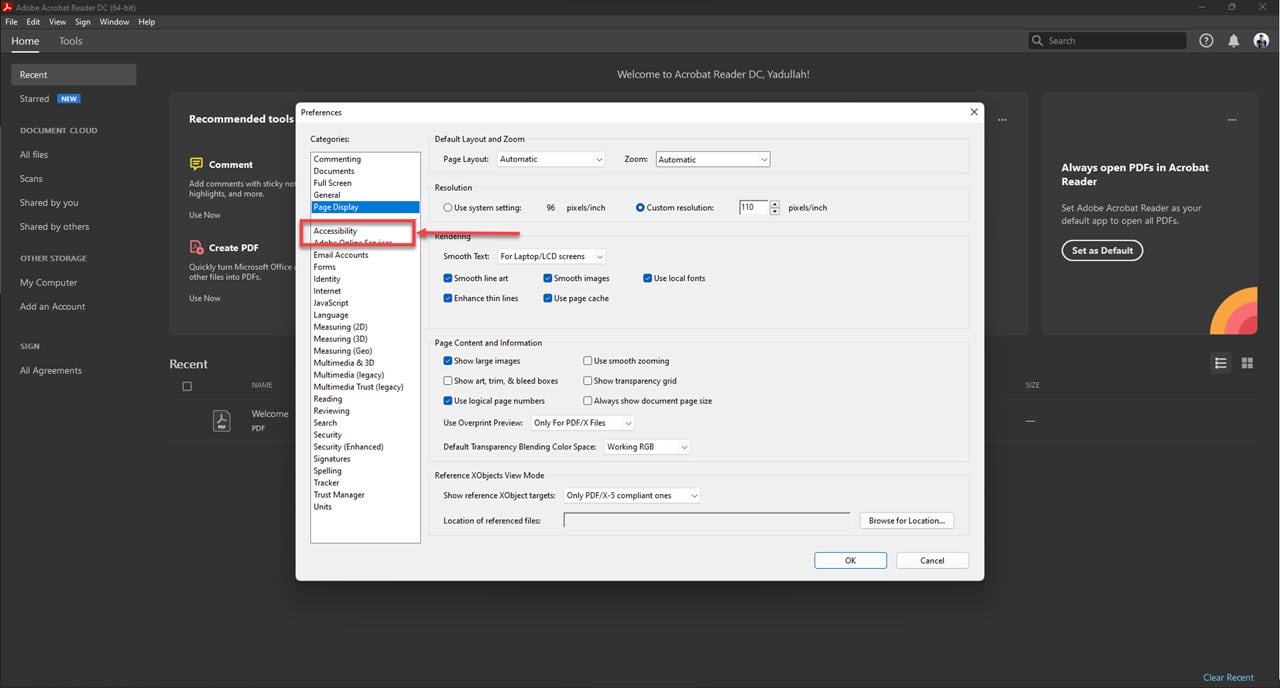The width and height of the screenshot is (1280, 688).
Task: Enable Show transparency grid
Action: 588,381
